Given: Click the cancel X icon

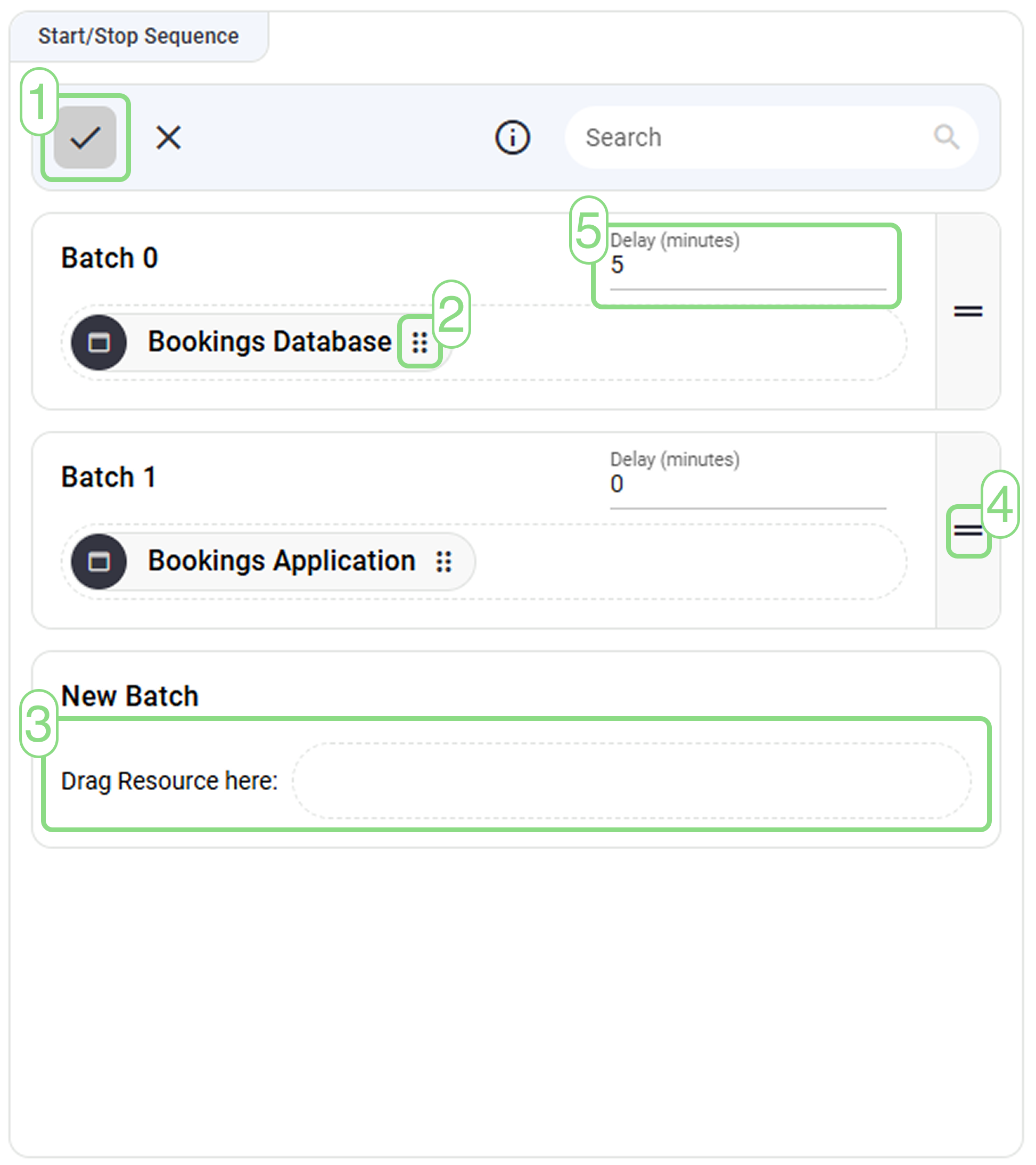Looking at the screenshot, I should pyautogui.click(x=168, y=137).
